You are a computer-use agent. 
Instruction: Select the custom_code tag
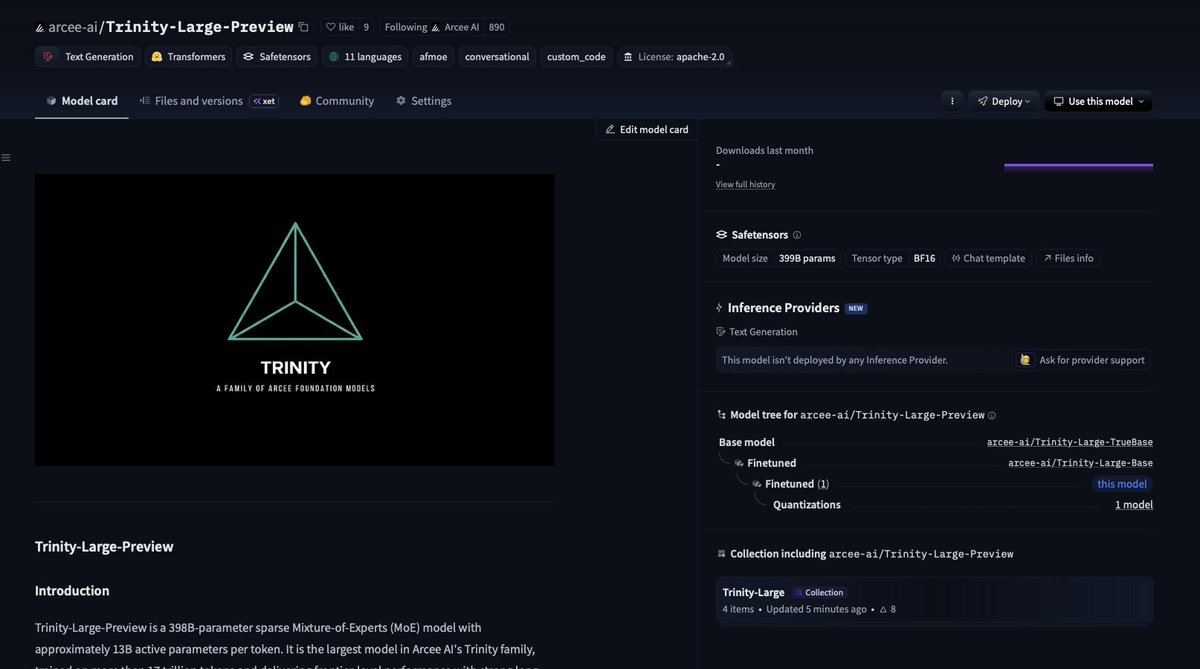(x=576, y=57)
